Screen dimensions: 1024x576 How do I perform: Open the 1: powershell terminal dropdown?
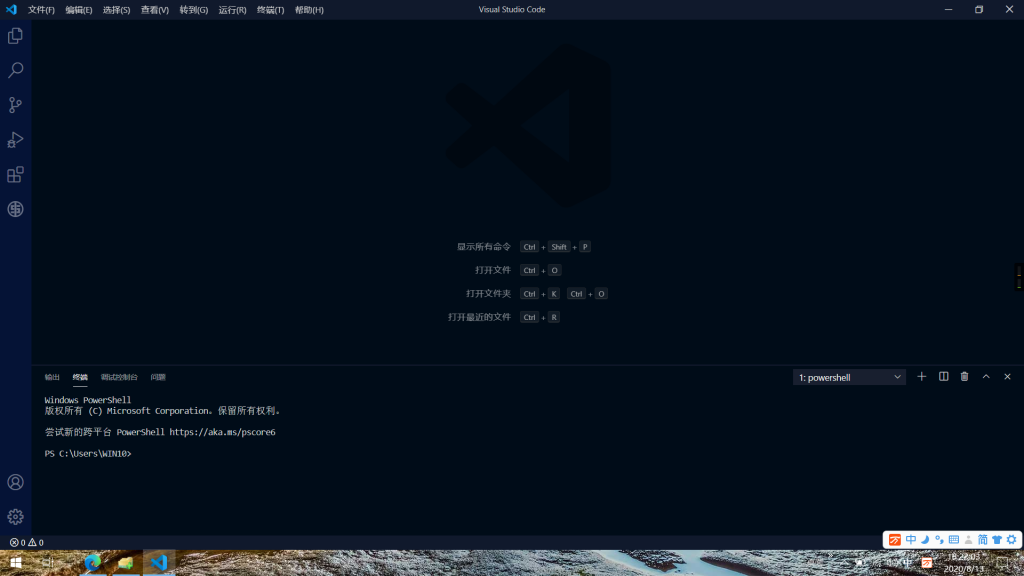[x=849, y=377]
